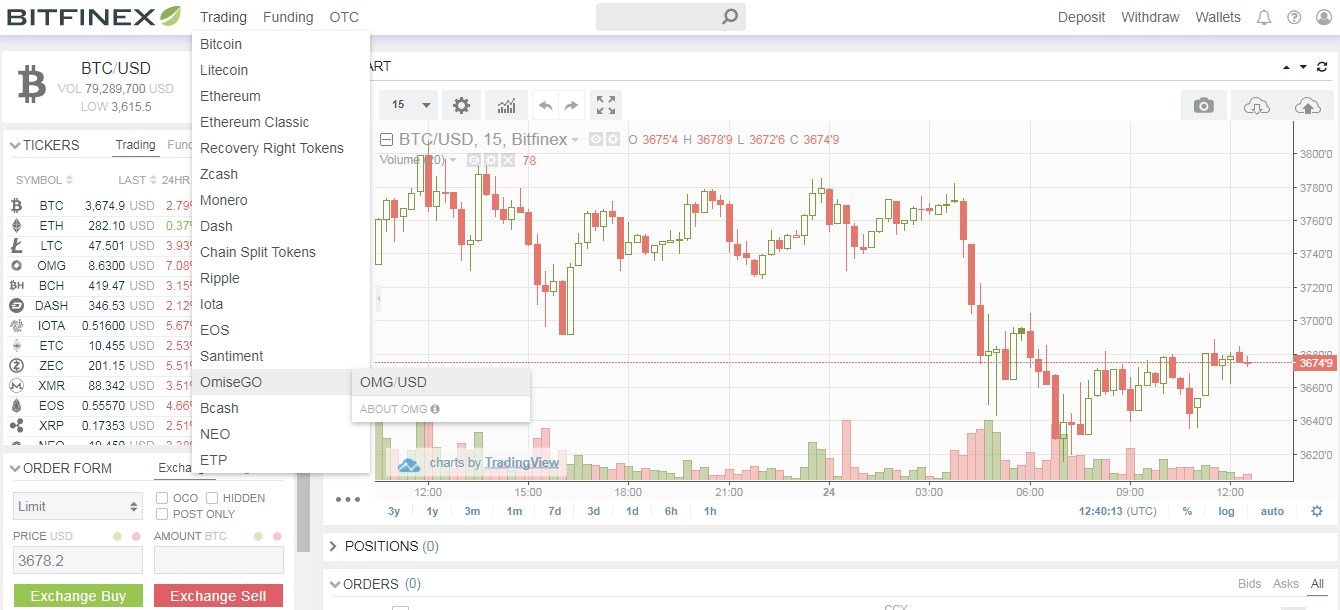Image resolution: width=1340 pixels, height=610 pixels.
Task: Click the notifications bell icon
Action: pos(1262,17)
